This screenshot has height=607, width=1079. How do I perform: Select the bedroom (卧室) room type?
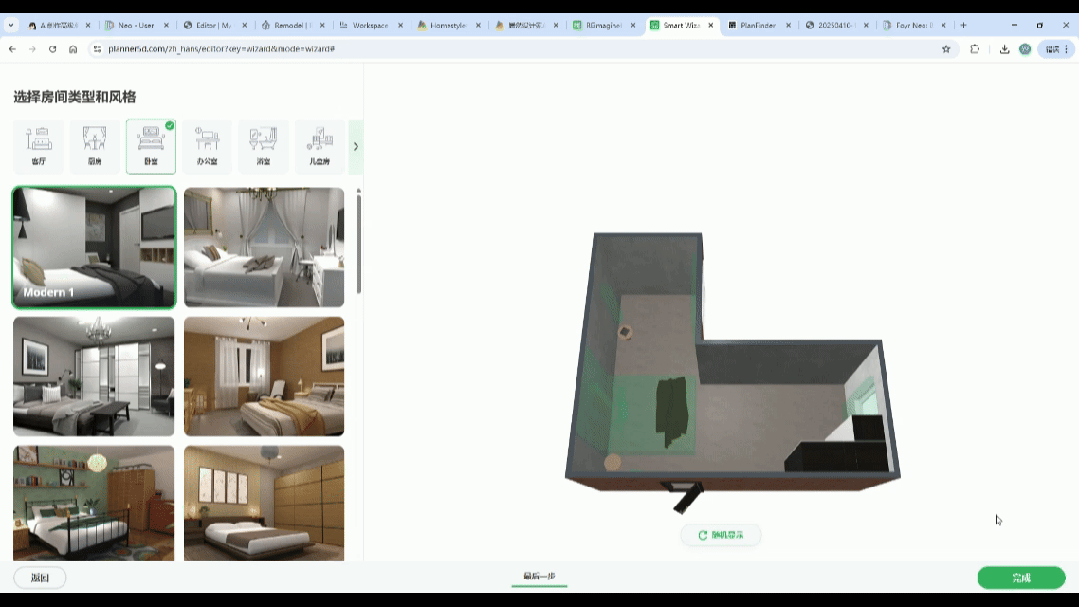[x=151, y=146]
